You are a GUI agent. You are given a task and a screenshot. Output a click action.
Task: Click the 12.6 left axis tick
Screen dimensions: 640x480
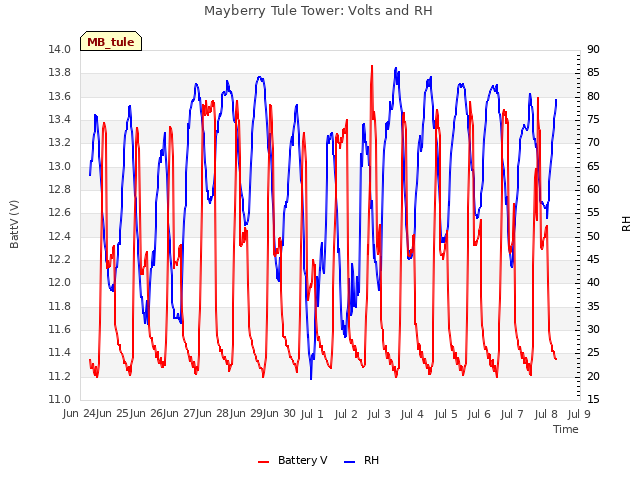pyautogui.click(x=60, y=213)
